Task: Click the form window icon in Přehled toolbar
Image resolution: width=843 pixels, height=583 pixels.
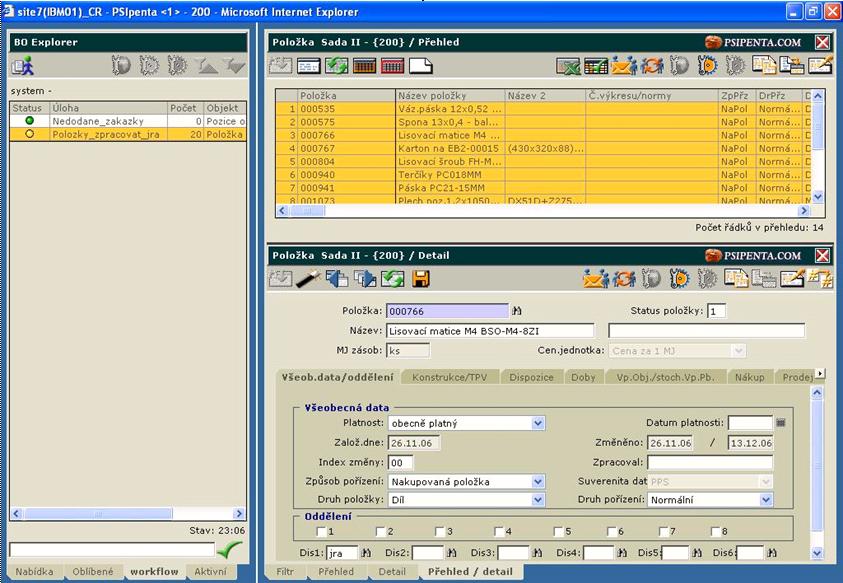Action: coord(308,66)
